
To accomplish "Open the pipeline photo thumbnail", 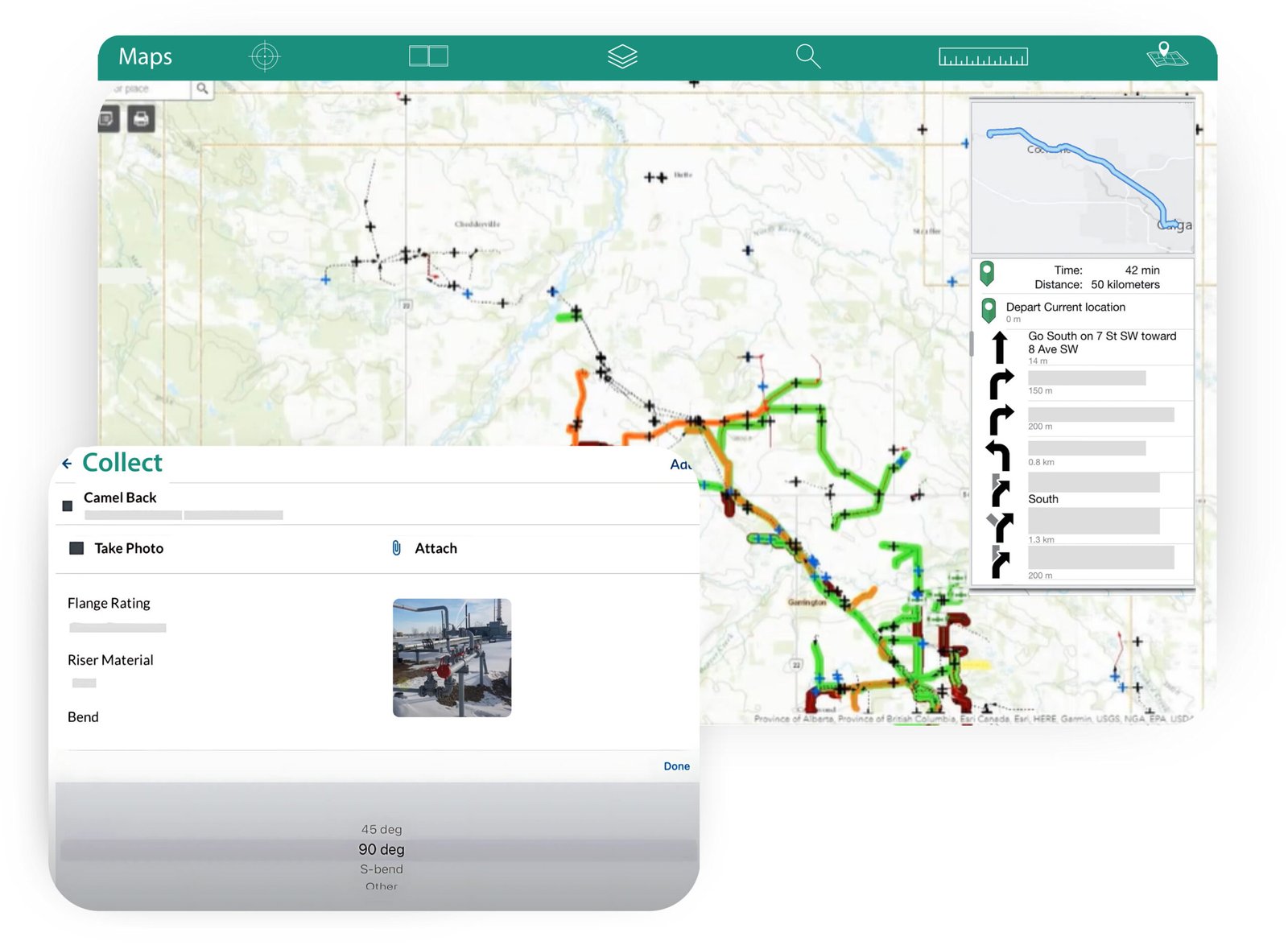I will tap(452, 657).
